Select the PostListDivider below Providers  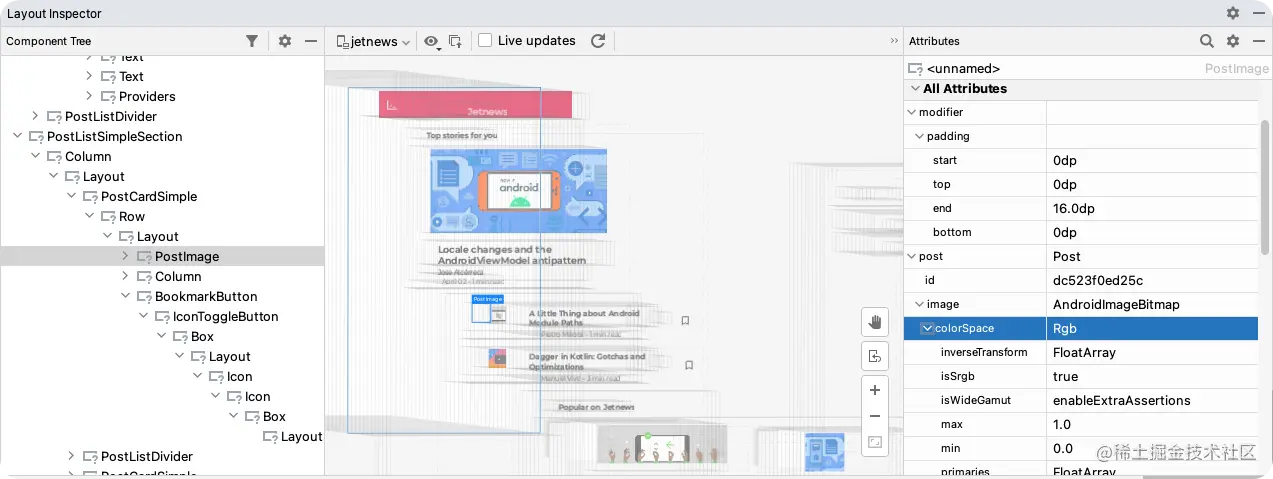coord(111,116)
